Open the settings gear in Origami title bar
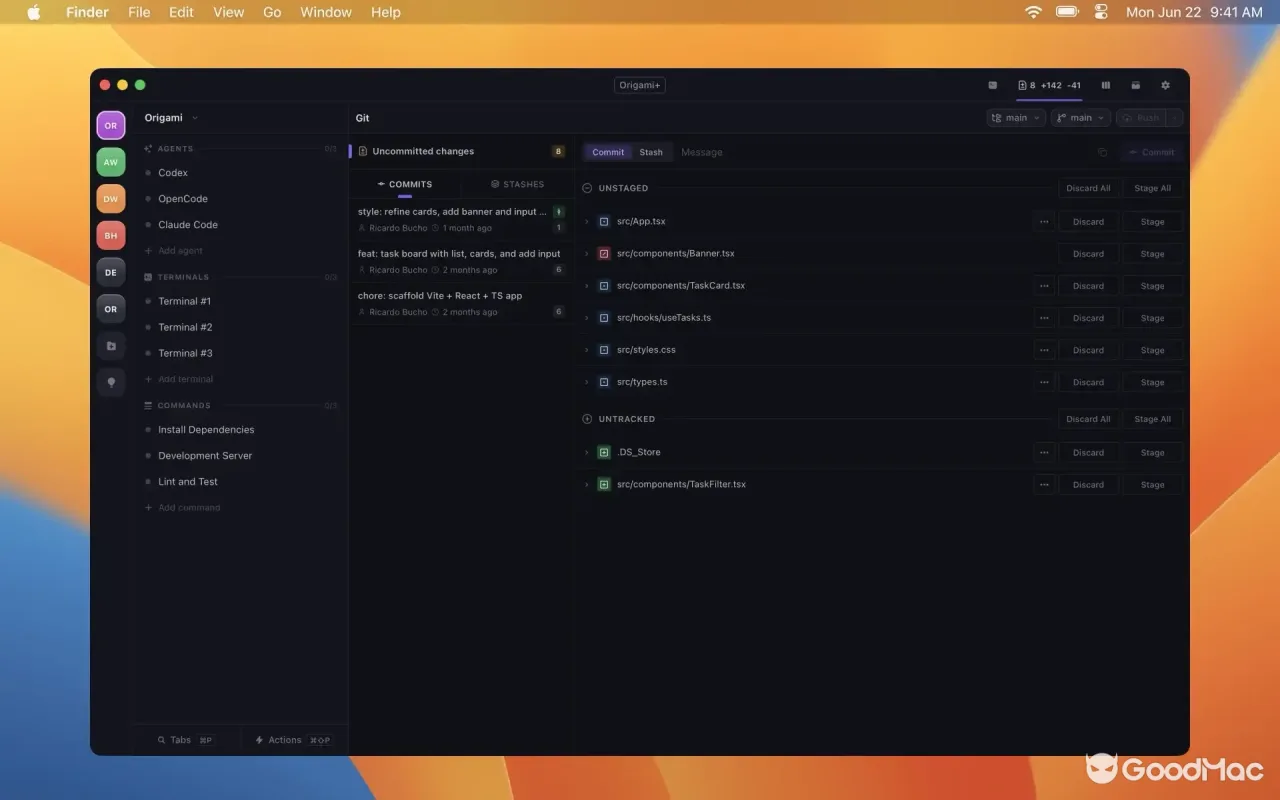1280x800 pixels. pyautogui.click(x=1165, y=85)
